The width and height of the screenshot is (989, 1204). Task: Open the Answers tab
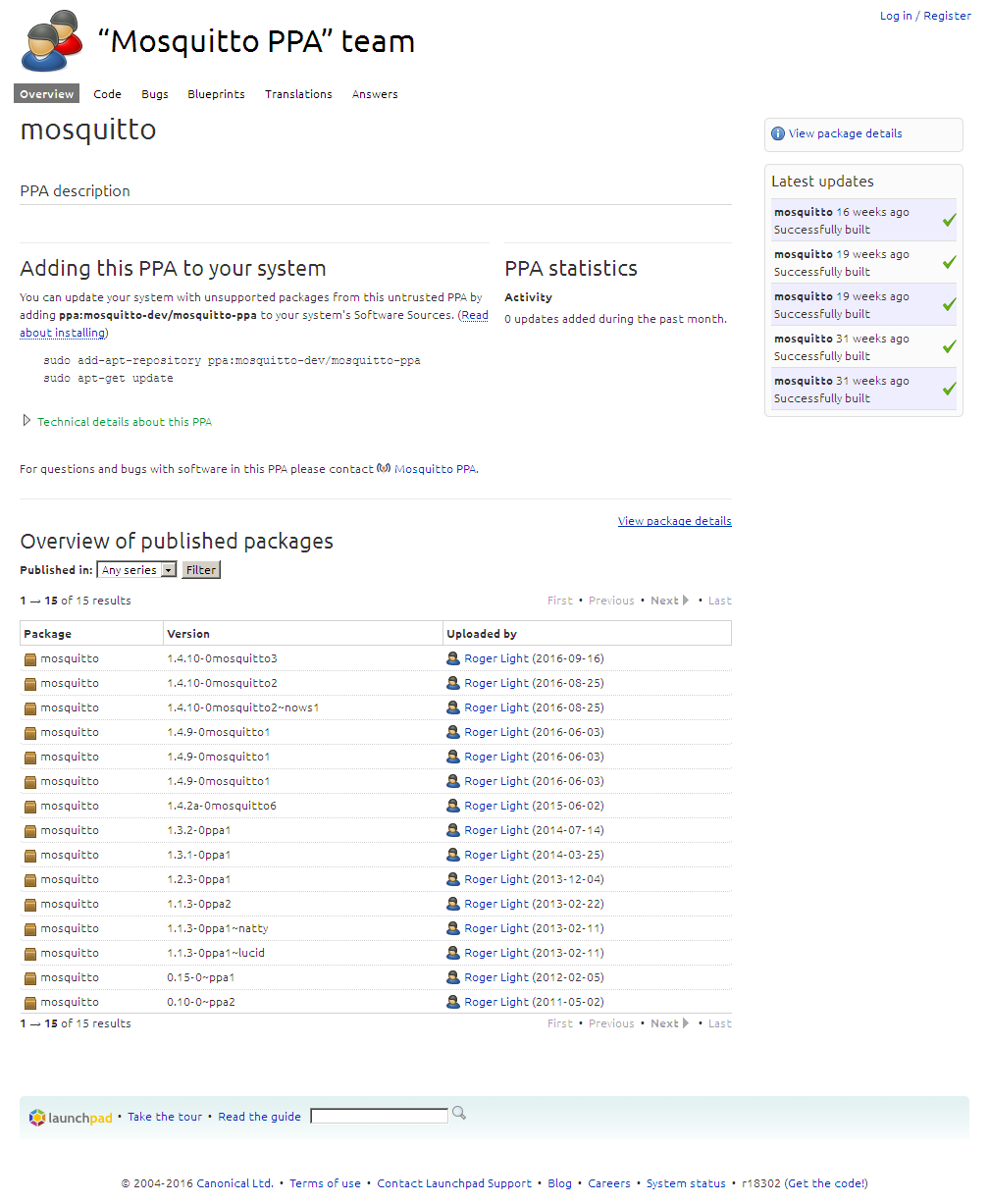tap(375, 94)
